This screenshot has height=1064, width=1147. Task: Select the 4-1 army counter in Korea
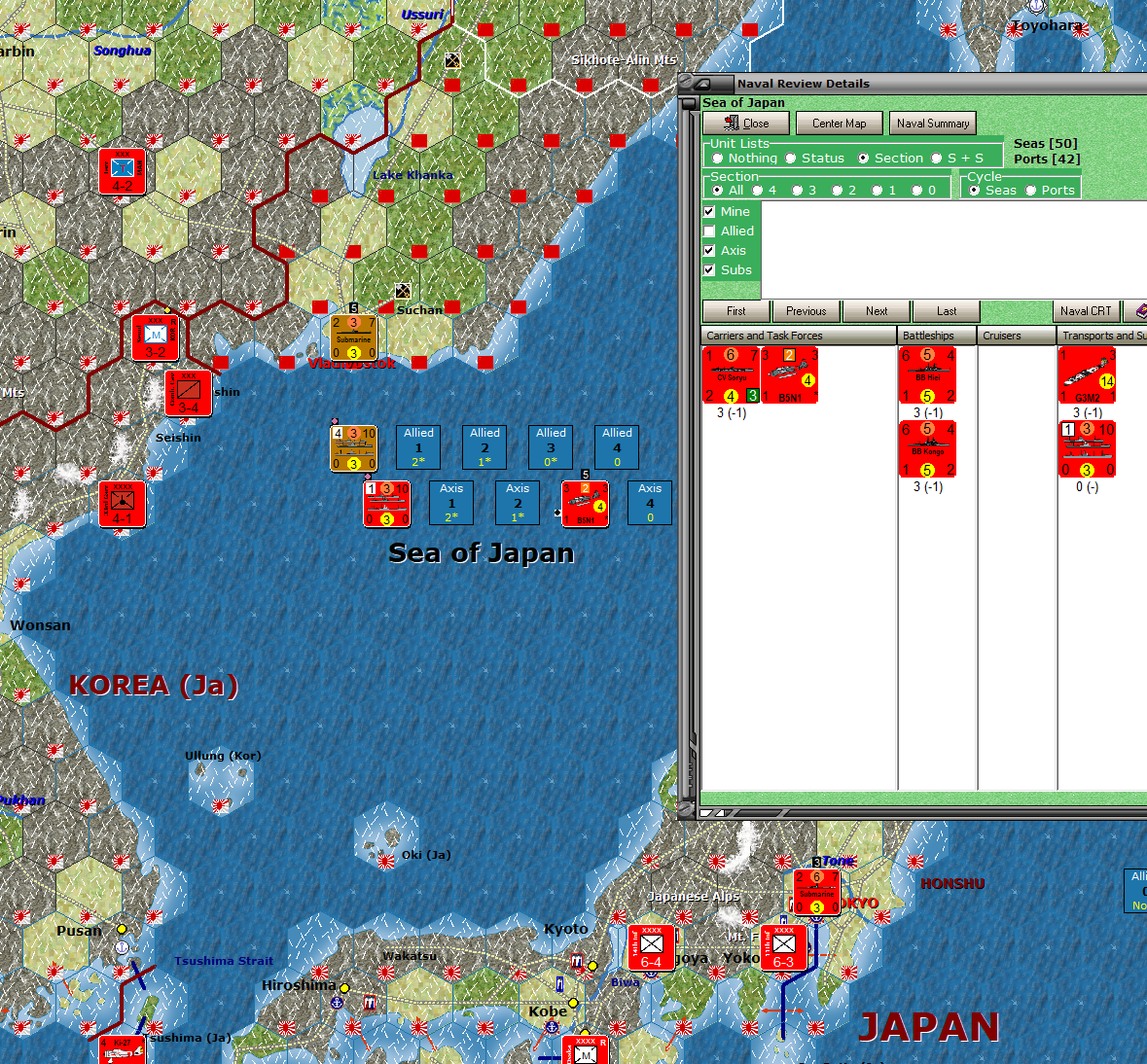pyautogui.click(x=123, y=504)
